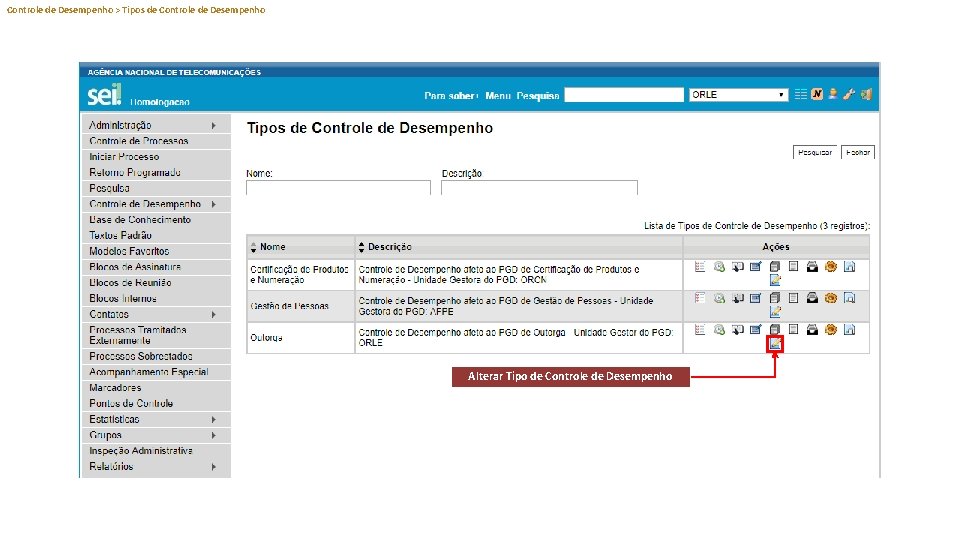
Task: Expand the Administração submenu arrow
Action: 214,126
